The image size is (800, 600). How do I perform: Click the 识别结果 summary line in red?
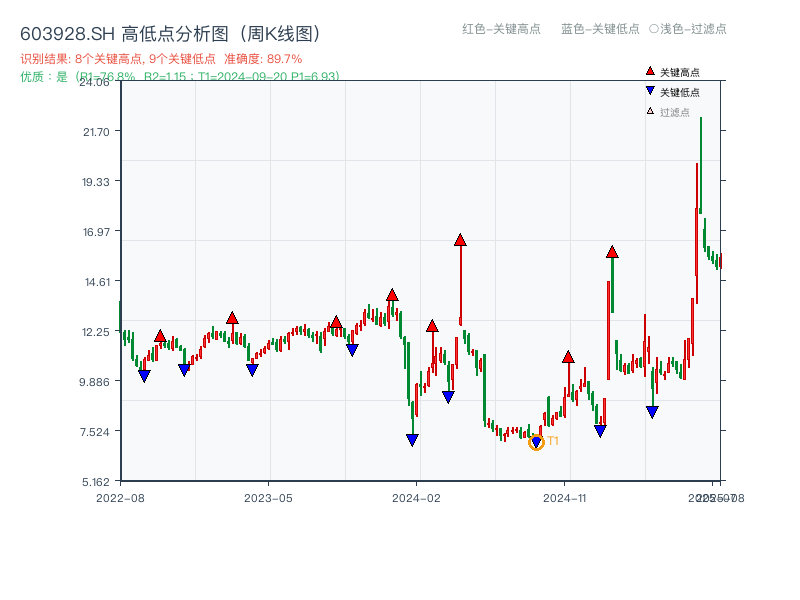pos(161,59)
